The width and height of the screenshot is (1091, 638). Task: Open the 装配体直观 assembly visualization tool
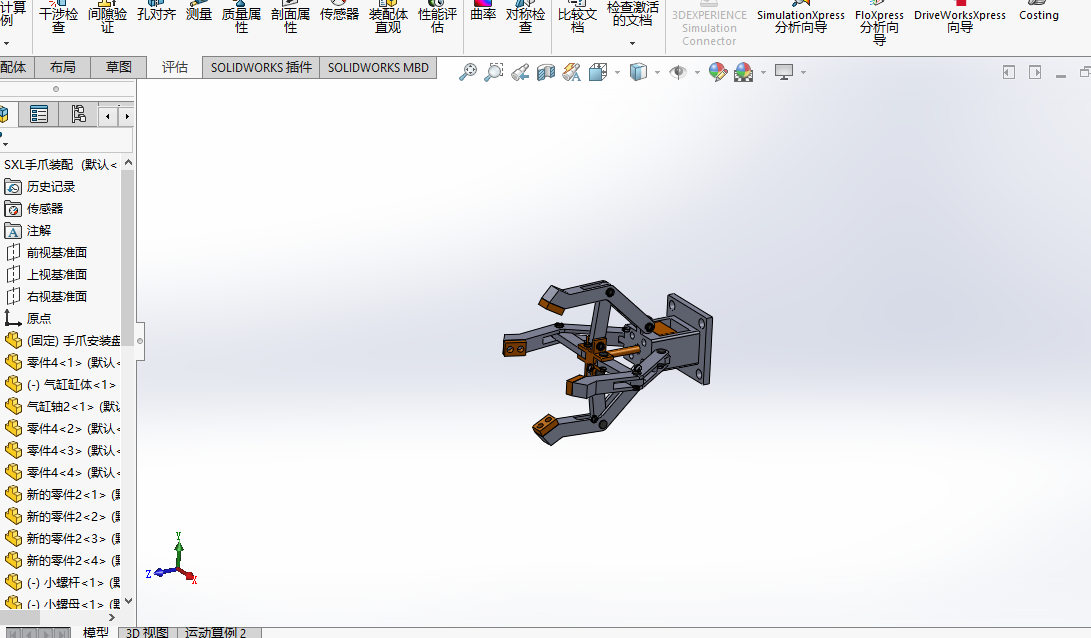tap(388, 17)
